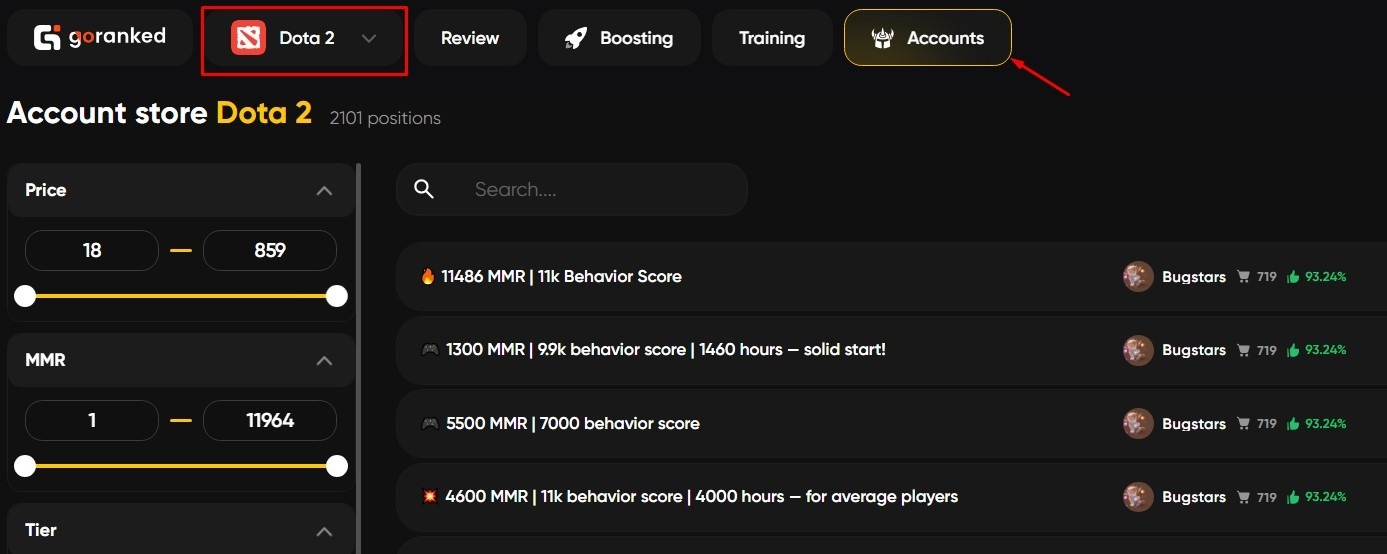The width and height of the screenshot is (1387, 554).
Task: Collapse the MMR filter section
Action: tap(324, 360)
